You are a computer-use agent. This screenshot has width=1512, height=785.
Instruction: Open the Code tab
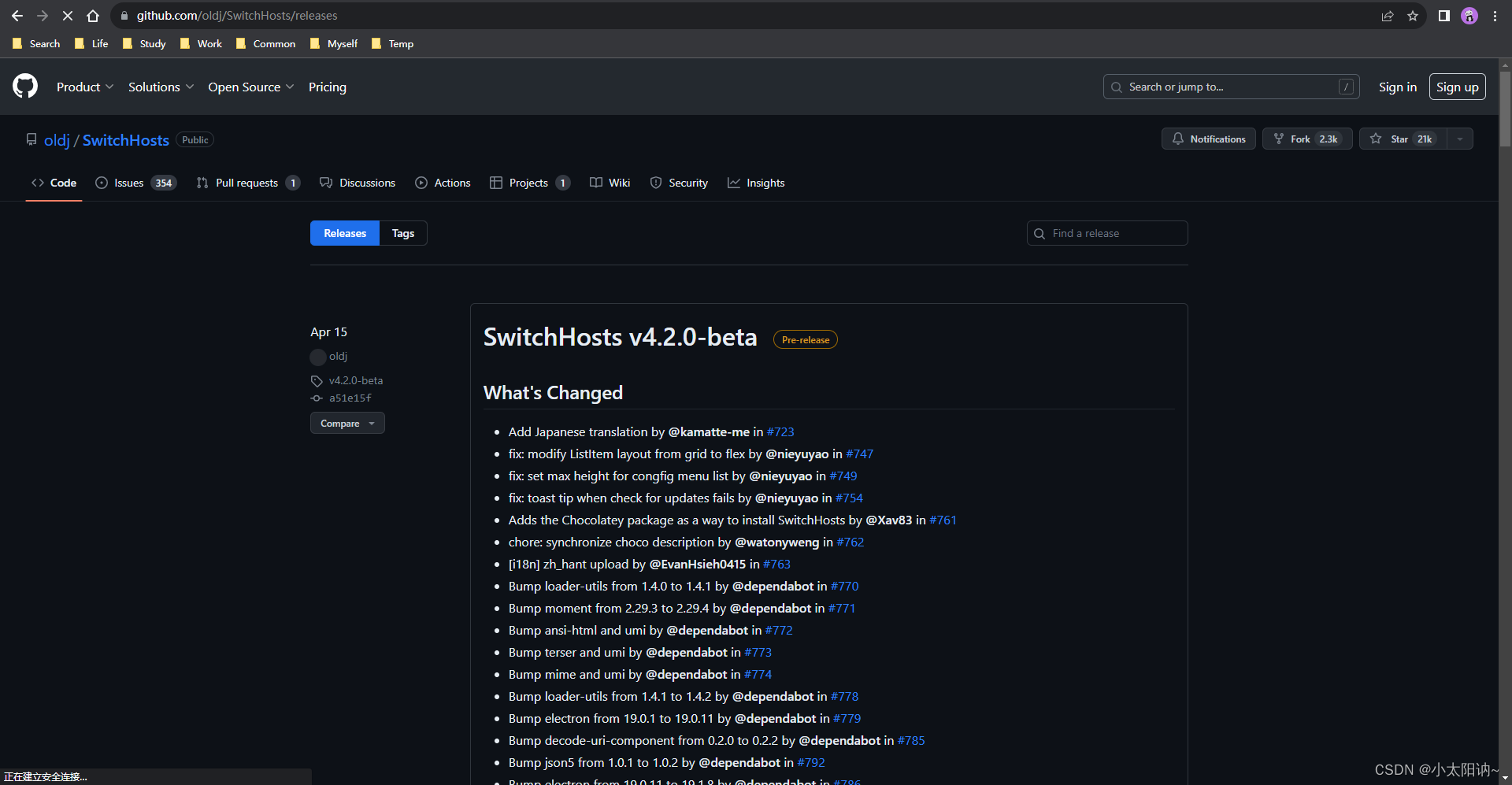(x=54, y=183)
